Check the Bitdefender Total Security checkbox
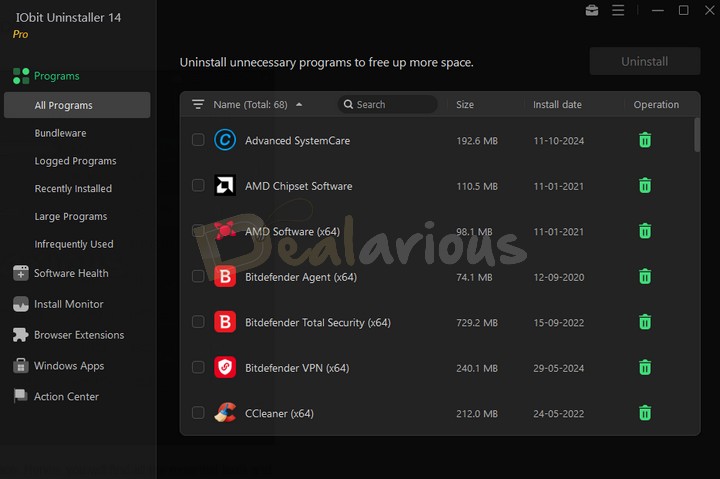Viewport: 720px width, 479px height. [198, 321]
